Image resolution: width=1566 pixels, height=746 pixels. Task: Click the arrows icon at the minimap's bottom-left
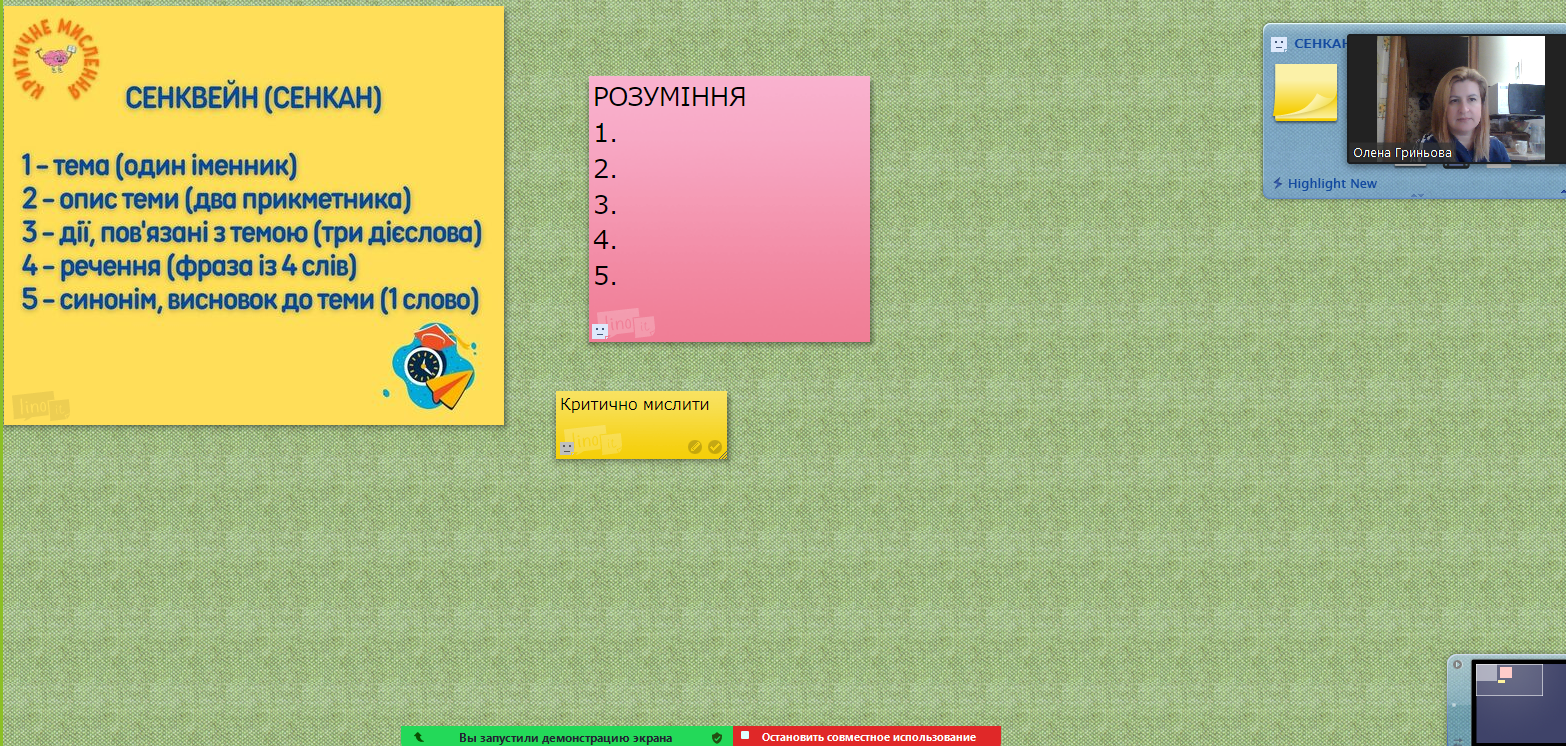click(1458, 739)
